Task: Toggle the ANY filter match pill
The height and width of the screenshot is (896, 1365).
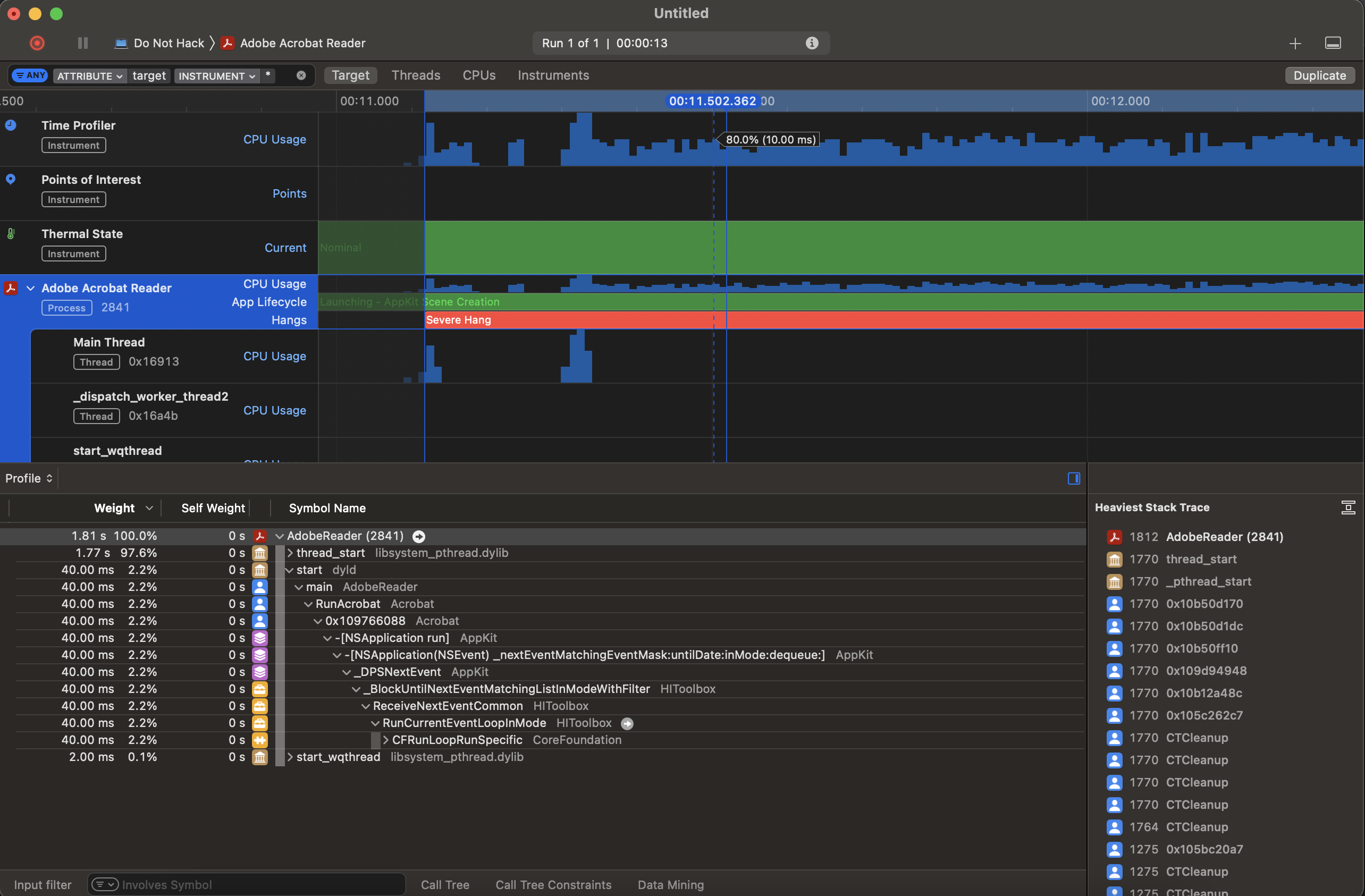Action: [x=30, y=75]
